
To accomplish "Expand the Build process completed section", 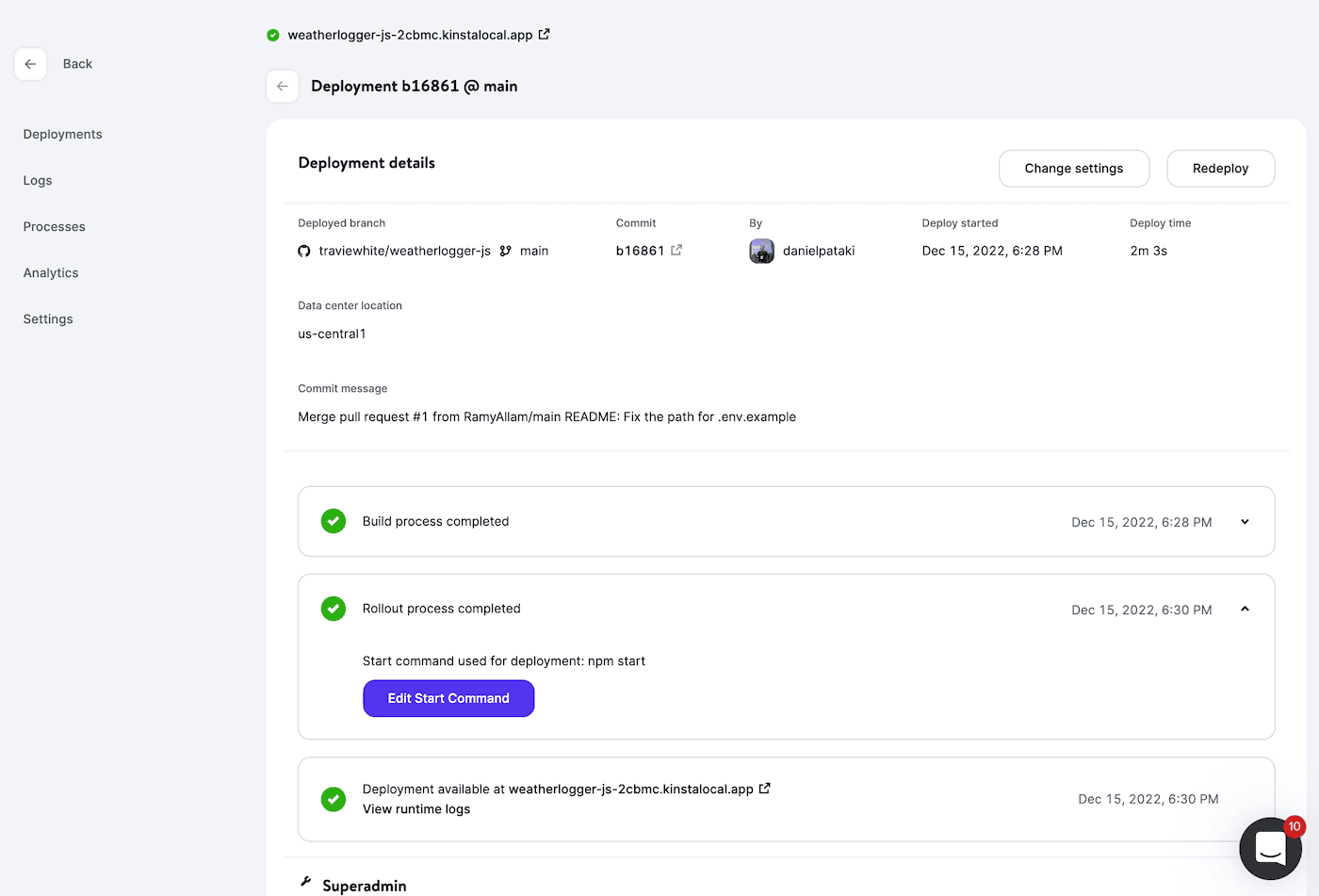I will pos(1245,522).
